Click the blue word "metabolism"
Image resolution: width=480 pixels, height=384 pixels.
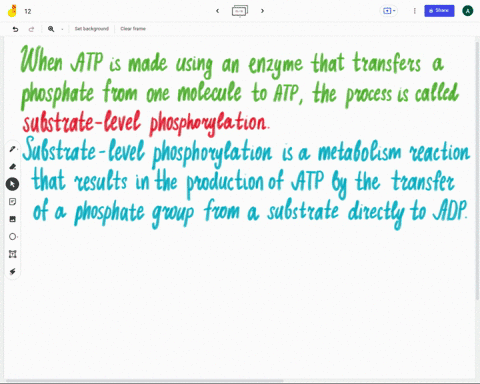pos(359,152)
